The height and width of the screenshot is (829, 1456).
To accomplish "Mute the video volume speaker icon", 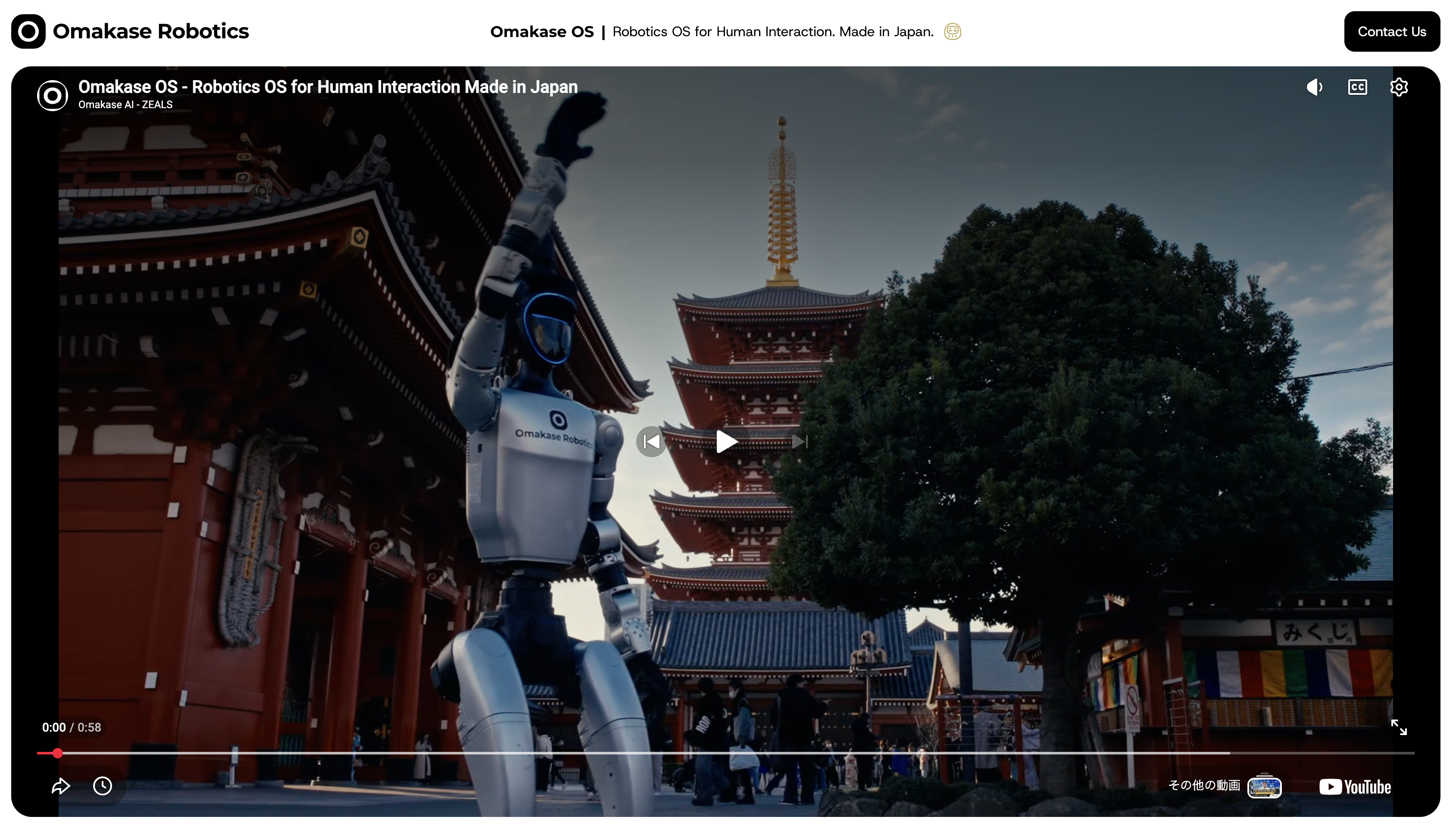I will click(1314, 87).
